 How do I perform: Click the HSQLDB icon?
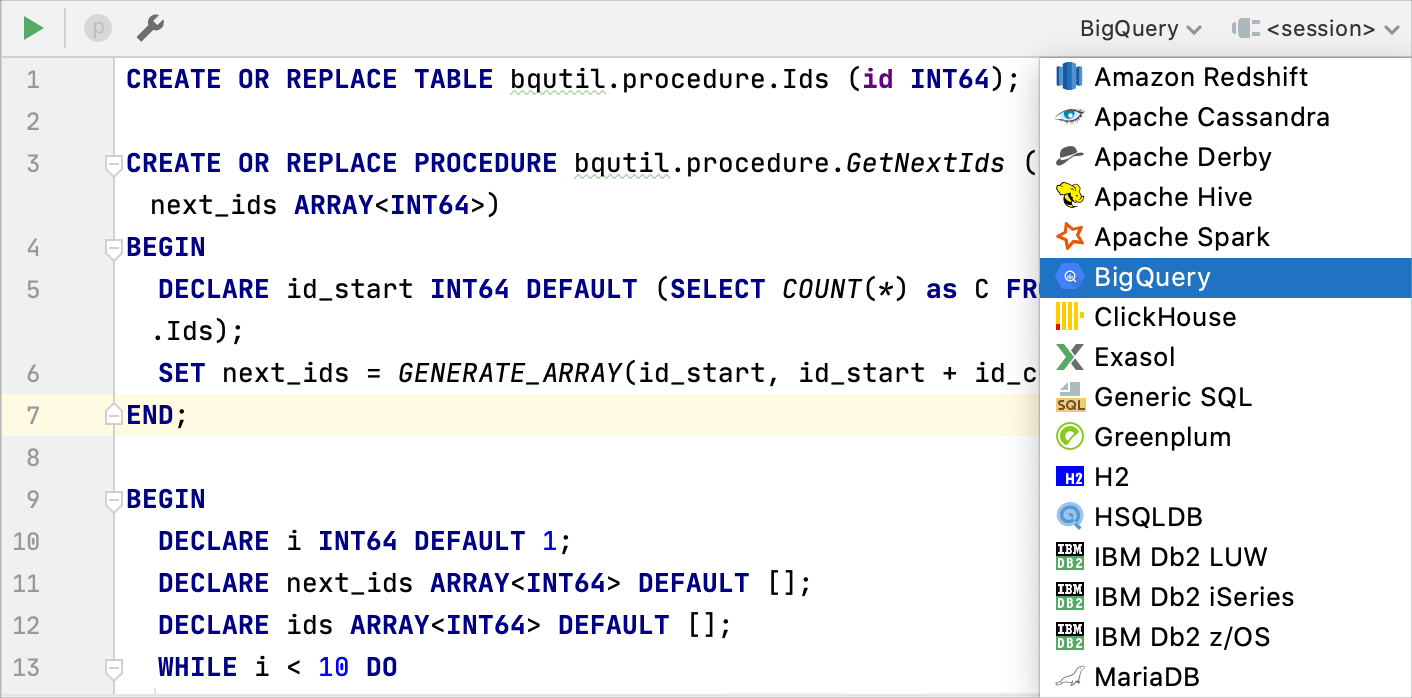point(1070,517)
